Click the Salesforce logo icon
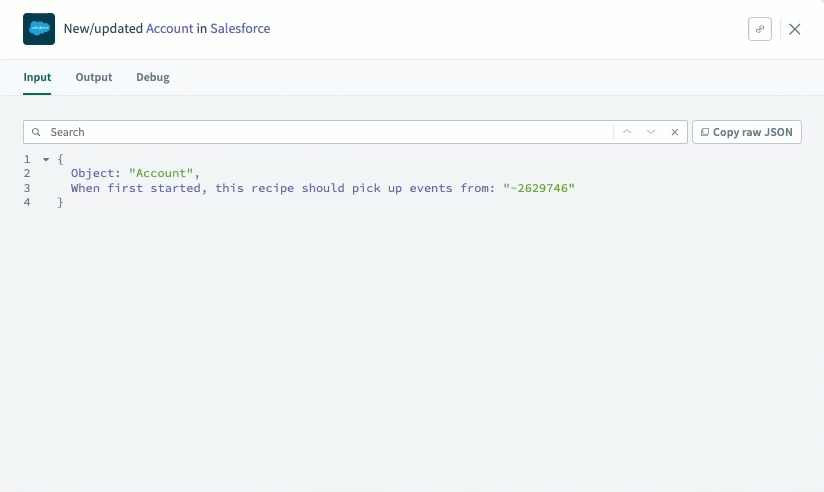 (39, 29)
